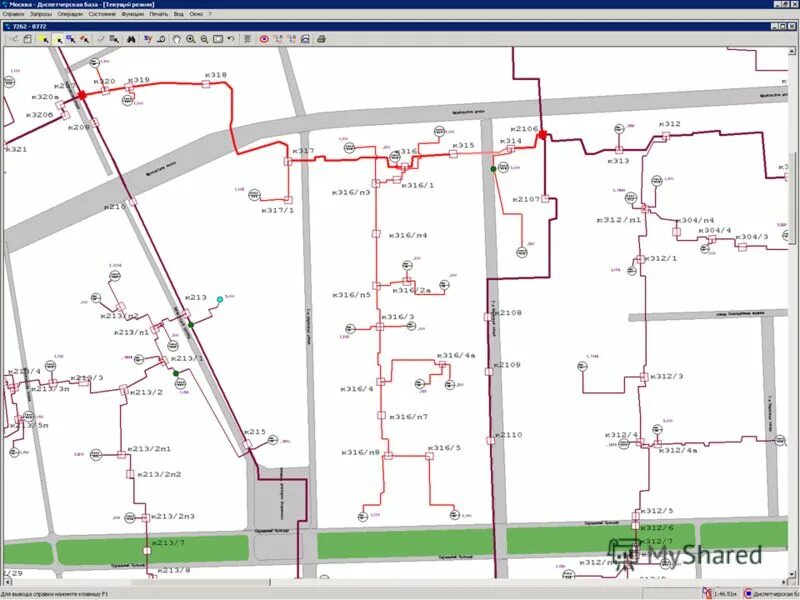The height and width of the screenshot is (600, 800).
Task: Click the zoom in magnifier icon
Action: click(x=191, y=39)
